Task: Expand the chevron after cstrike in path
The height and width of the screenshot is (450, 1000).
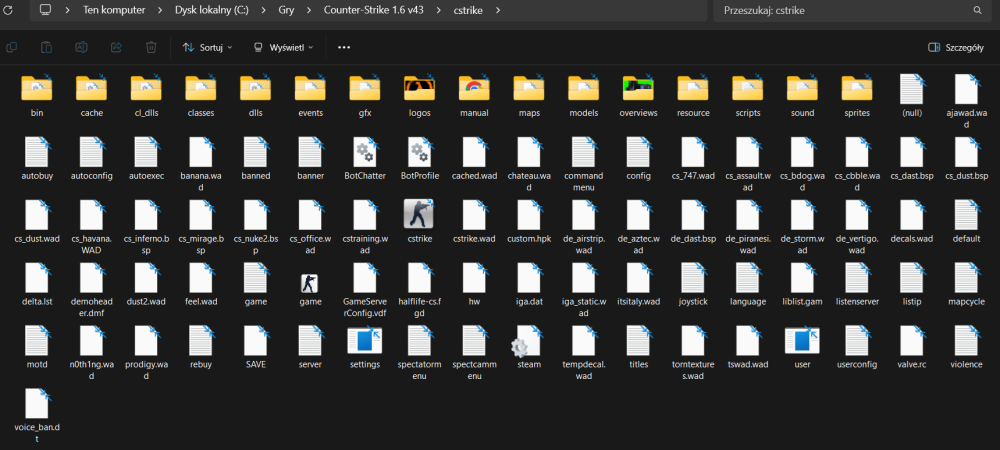Action: pos(497,10)
